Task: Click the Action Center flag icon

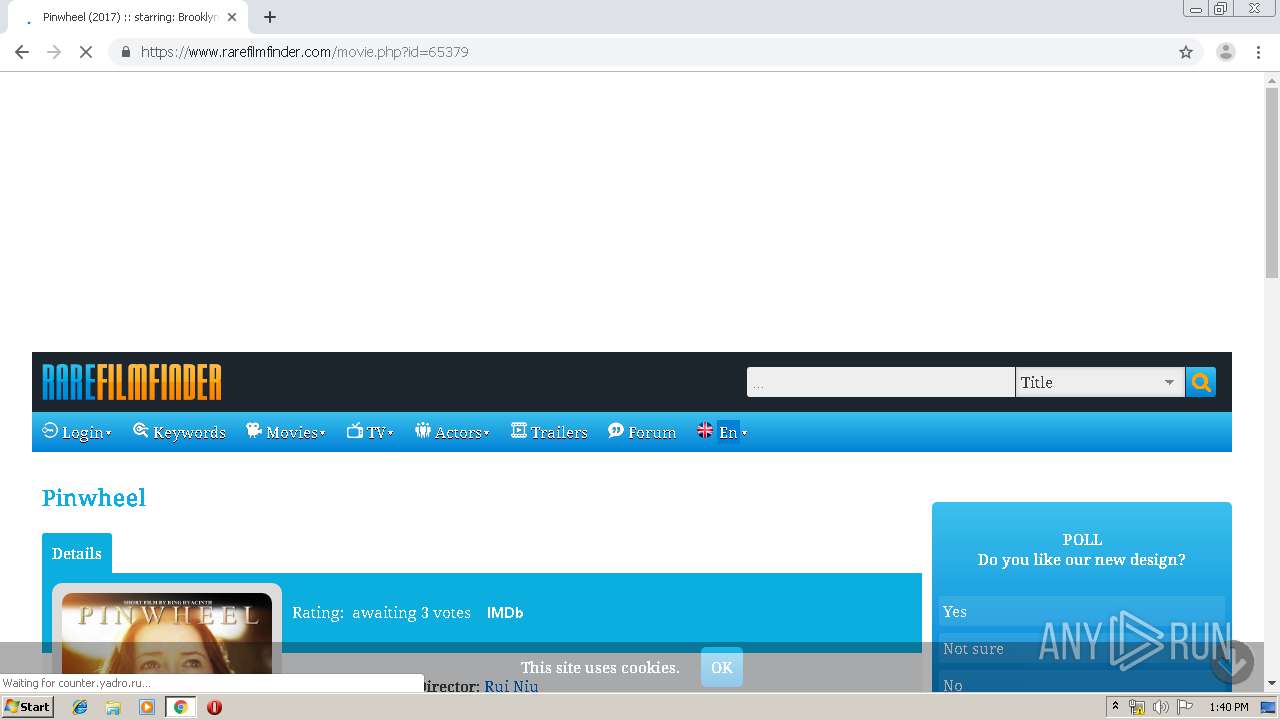Action: pos(1185,707)
